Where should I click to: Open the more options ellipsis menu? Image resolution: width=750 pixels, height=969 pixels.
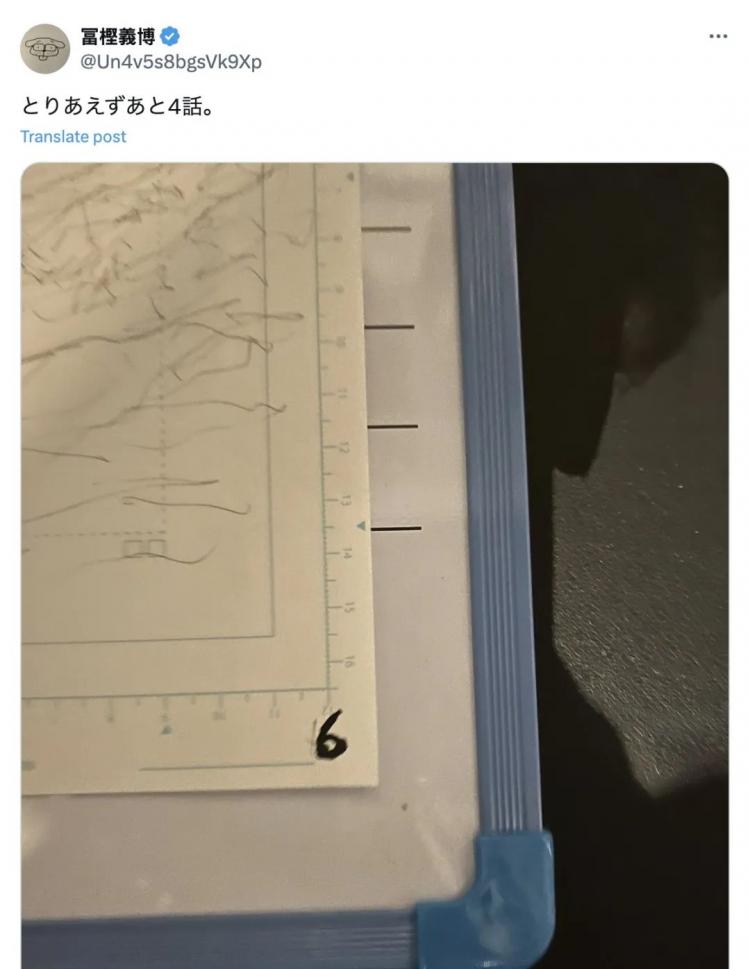(x=718, y=36)
